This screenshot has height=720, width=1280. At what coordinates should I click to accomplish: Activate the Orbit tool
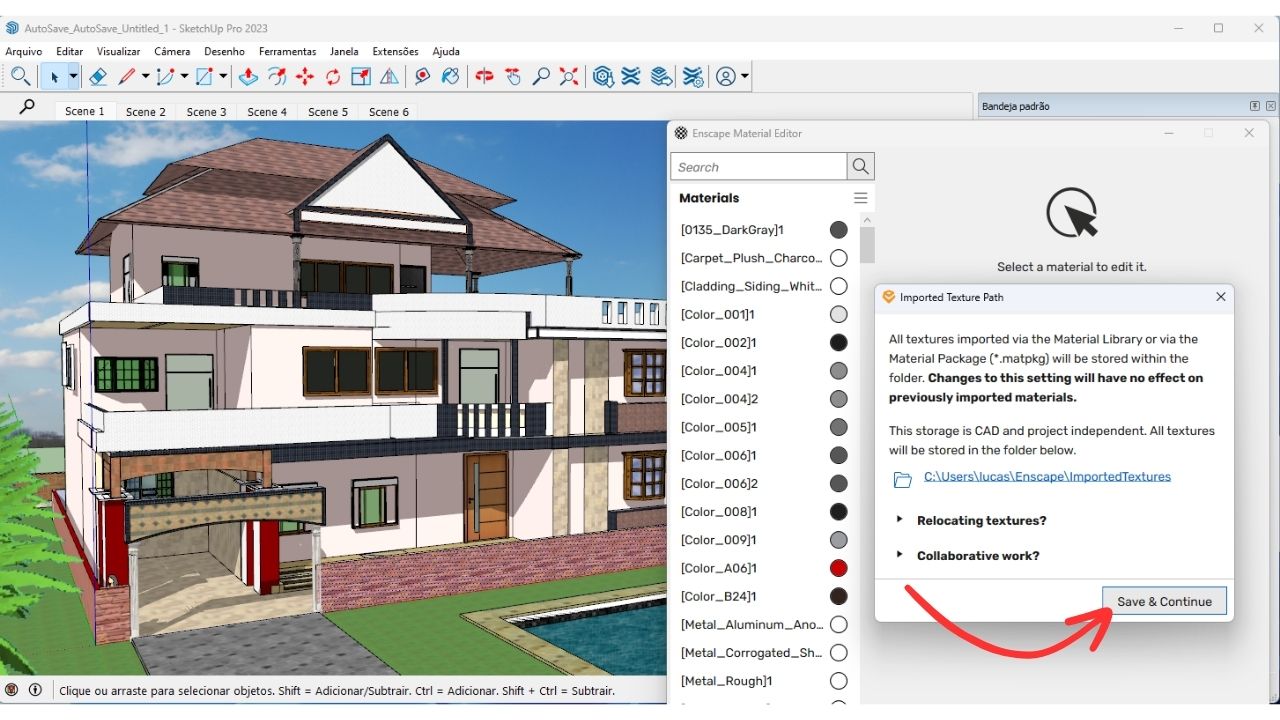click(484, 76)
